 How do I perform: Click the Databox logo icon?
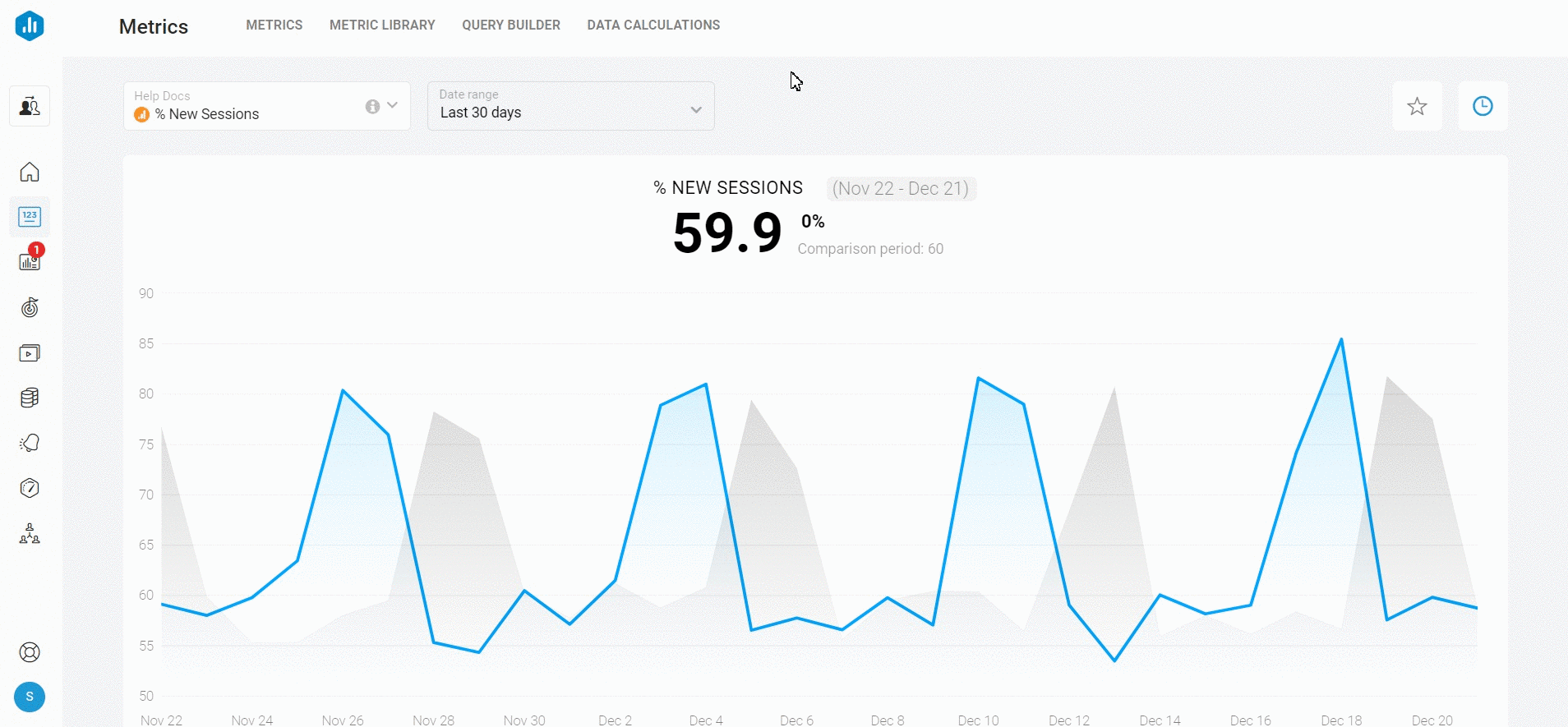pos(30,25)
